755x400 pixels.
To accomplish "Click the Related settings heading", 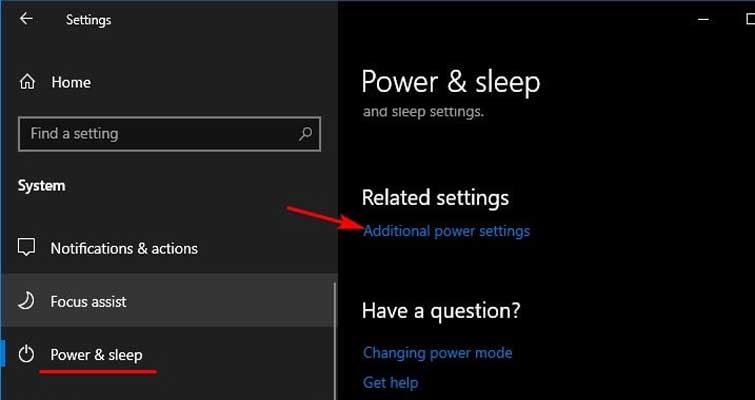I will 435,198.
